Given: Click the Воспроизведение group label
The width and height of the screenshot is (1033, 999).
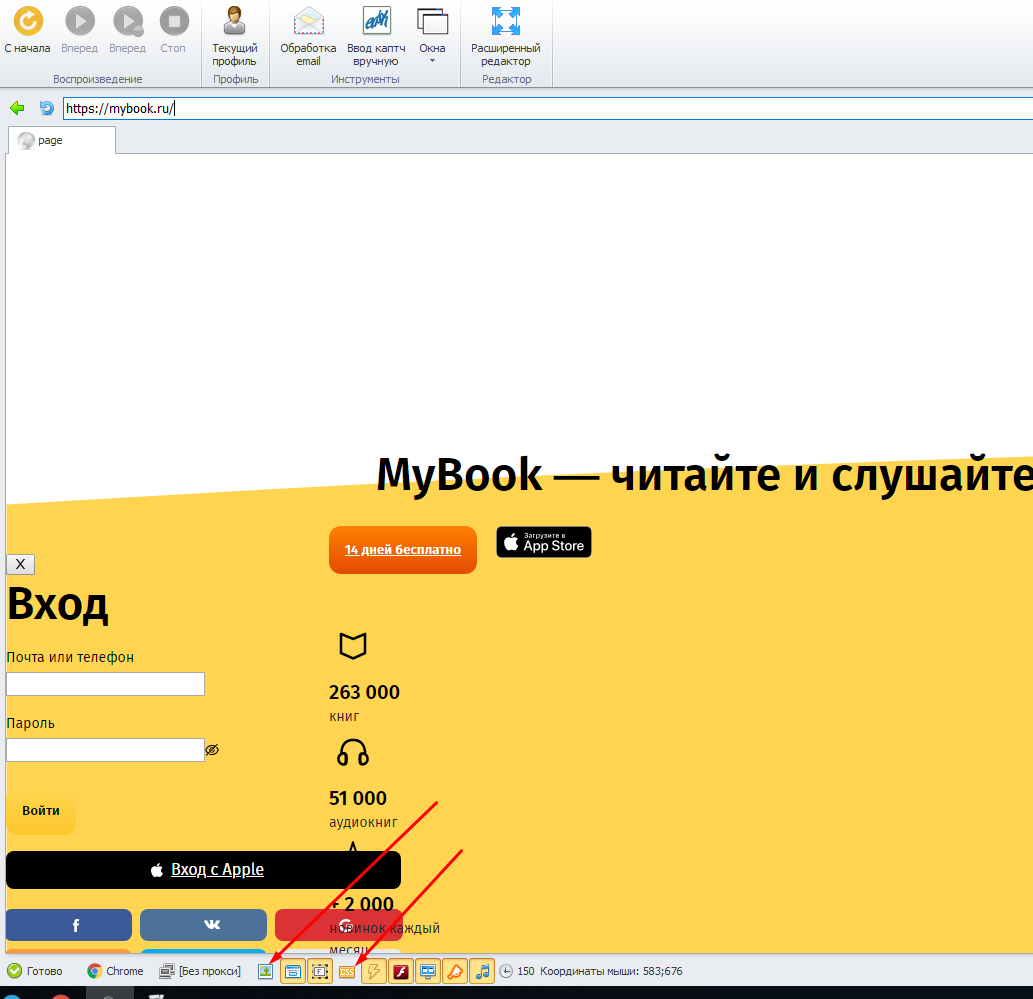Looking at the screenshot, I should pyautogui.click(x=98, y=79).
